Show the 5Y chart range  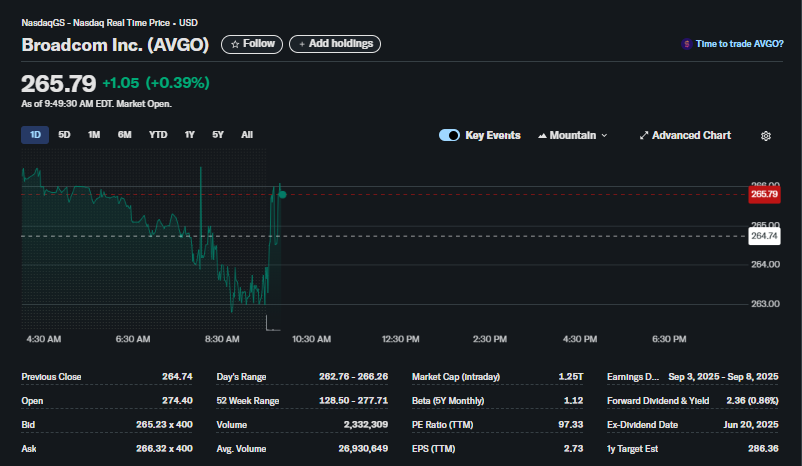pyautogui.click(x=218, y=135)
